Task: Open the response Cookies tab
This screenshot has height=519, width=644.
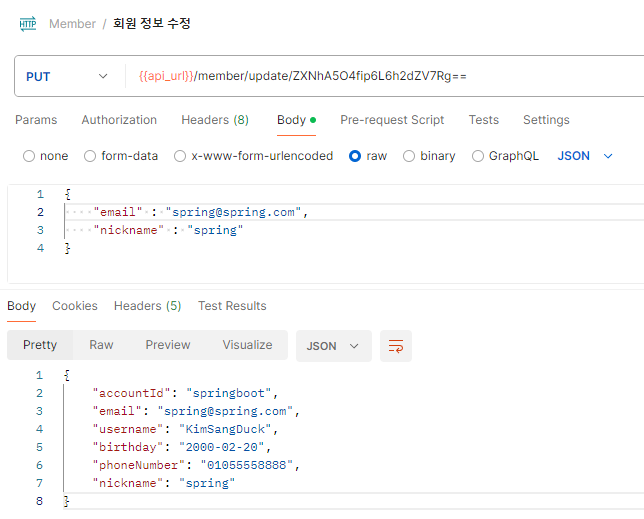Action: click(x=75, y=306)
